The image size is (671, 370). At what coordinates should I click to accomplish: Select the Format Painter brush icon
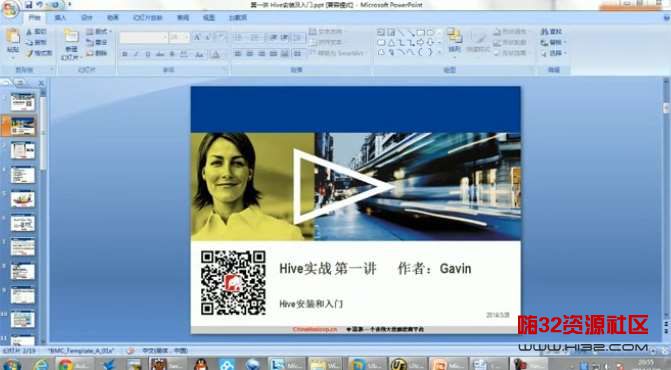pos(29,53)
